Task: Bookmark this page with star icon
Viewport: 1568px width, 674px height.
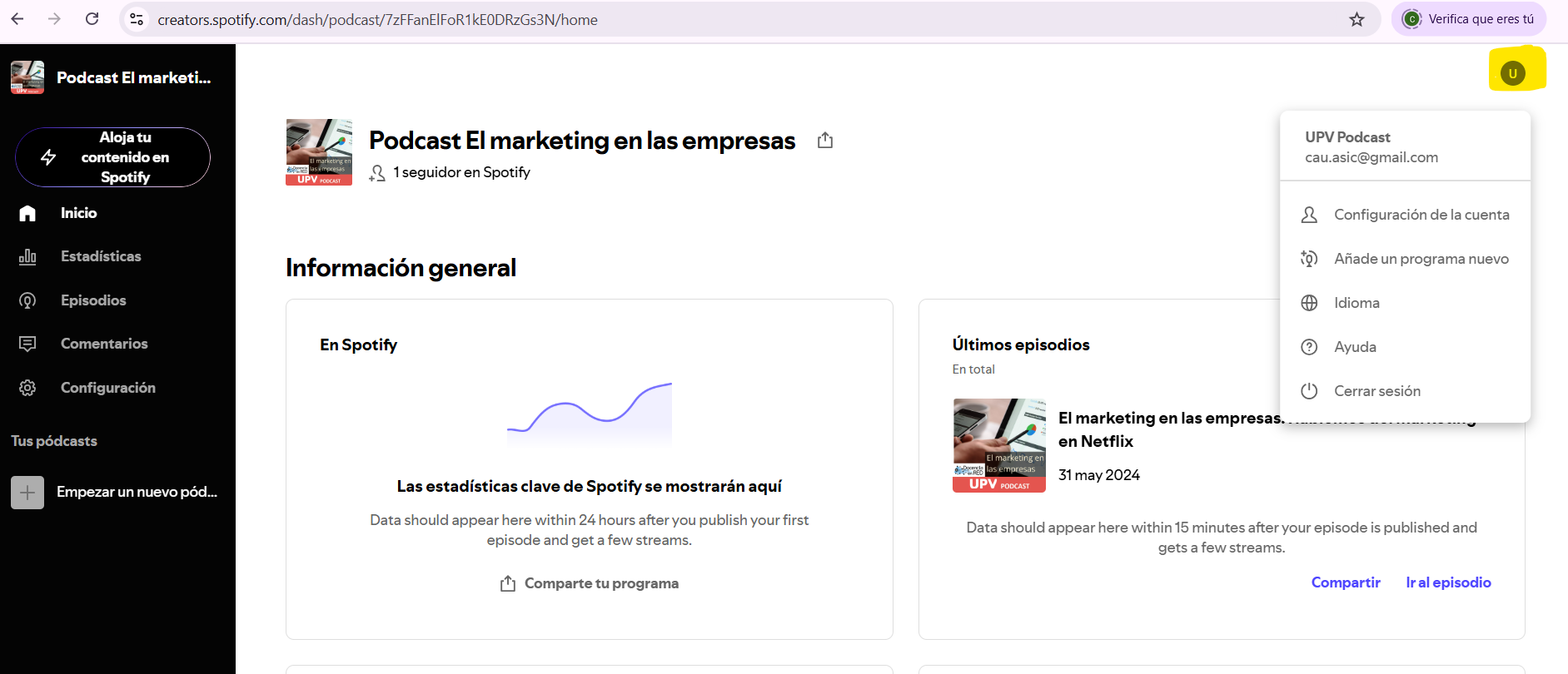Action: pyautogui.click(x=1356, y=19)
